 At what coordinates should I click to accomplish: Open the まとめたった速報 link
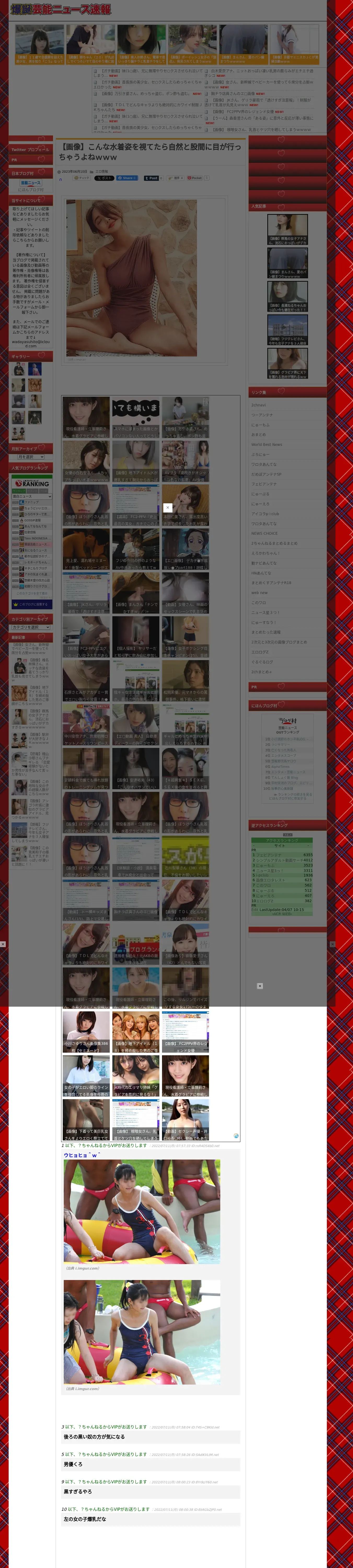click(x=266, y=632)
